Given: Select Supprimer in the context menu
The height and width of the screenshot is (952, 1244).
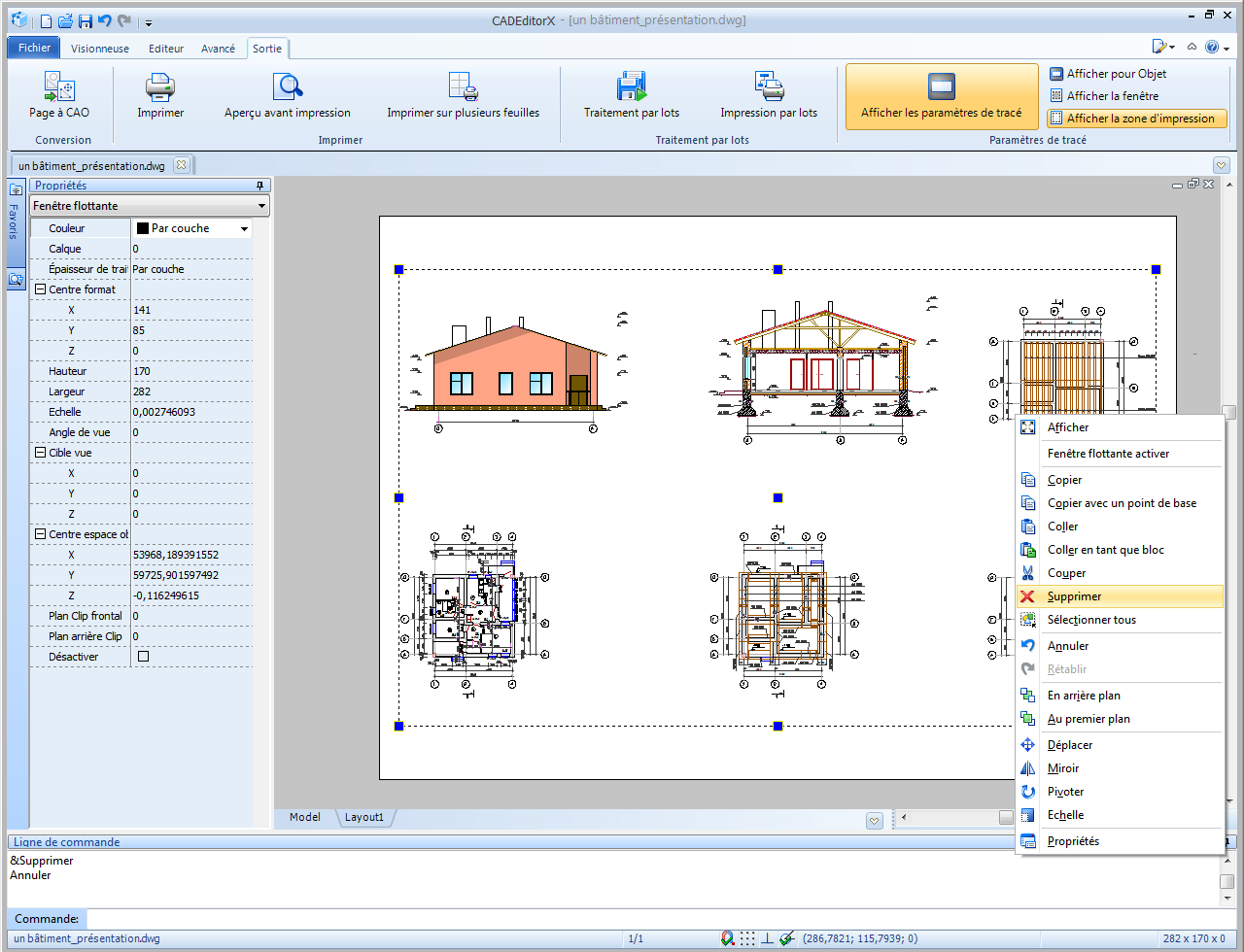Looking at the screenshot, I should click(x=1074, y=596).
